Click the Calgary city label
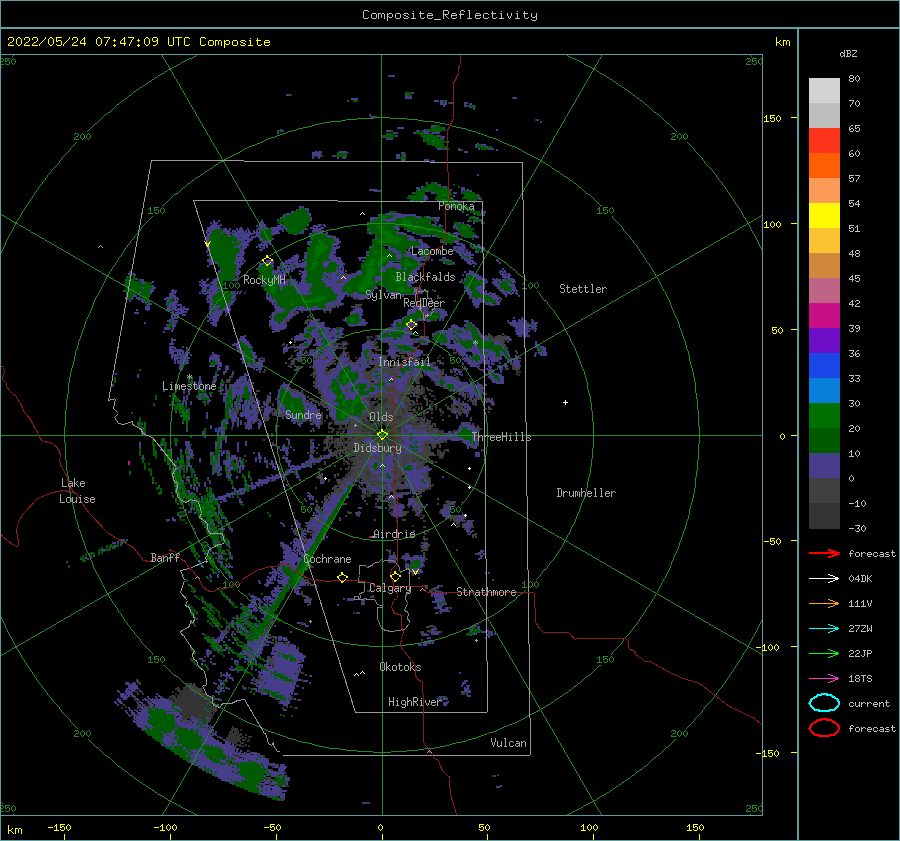This screenshot has width=900, height=841. click(x=390, y=588)
